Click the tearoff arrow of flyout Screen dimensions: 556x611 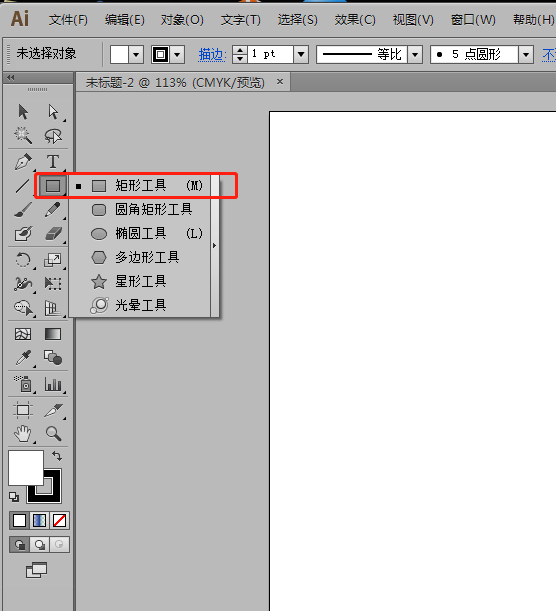click(215, 245)
